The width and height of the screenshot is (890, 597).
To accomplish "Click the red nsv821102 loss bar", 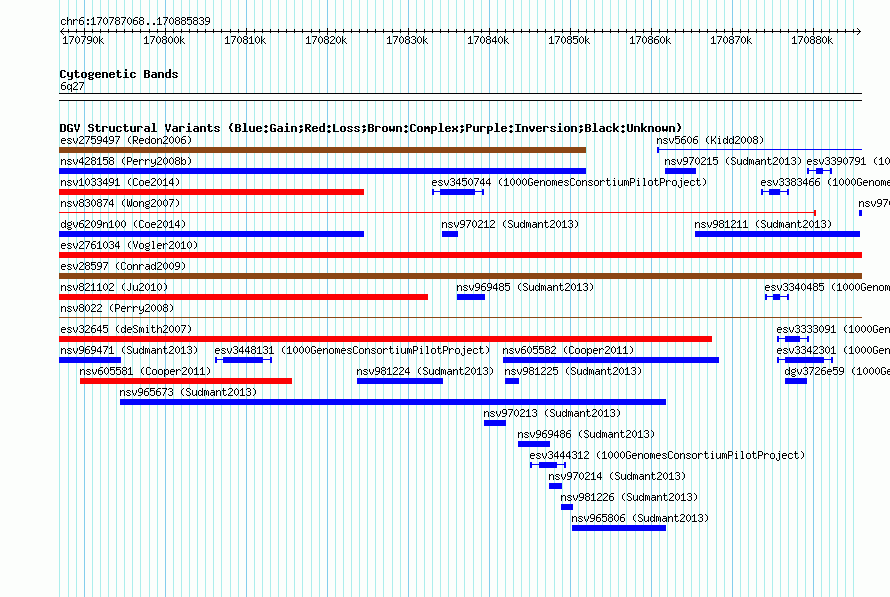I will [244, 297].
